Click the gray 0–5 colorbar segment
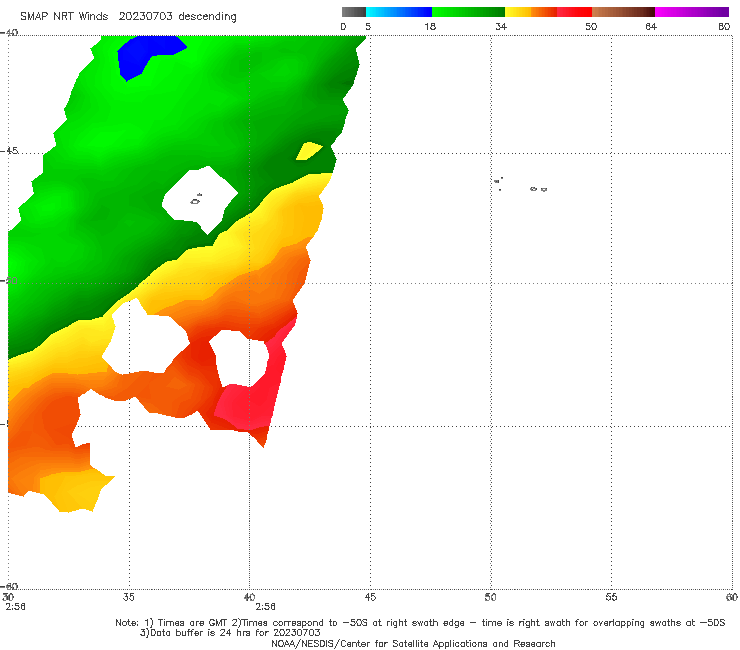 click(x=354, y=12)
